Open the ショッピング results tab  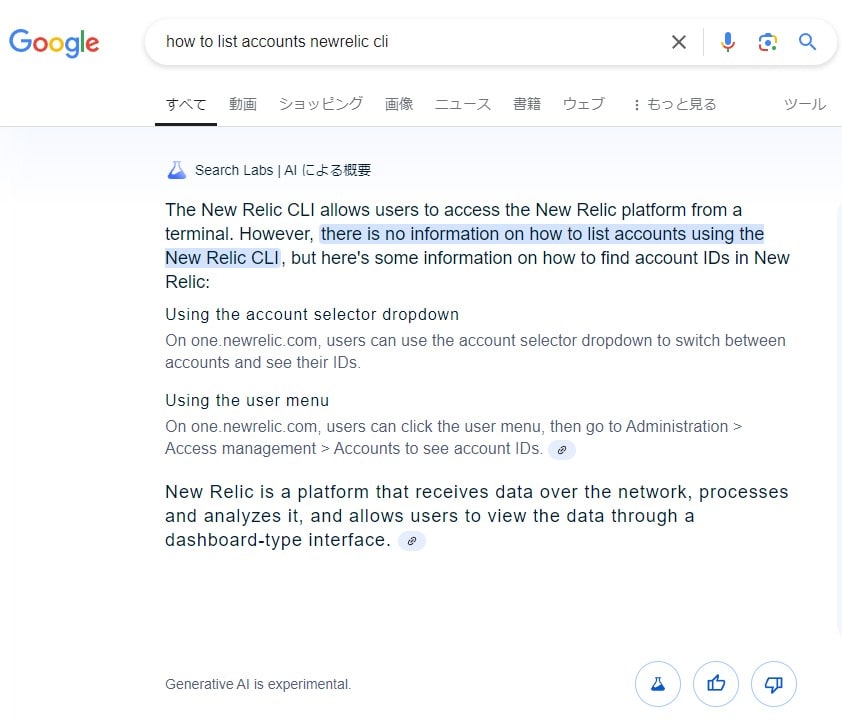(320, 104)
